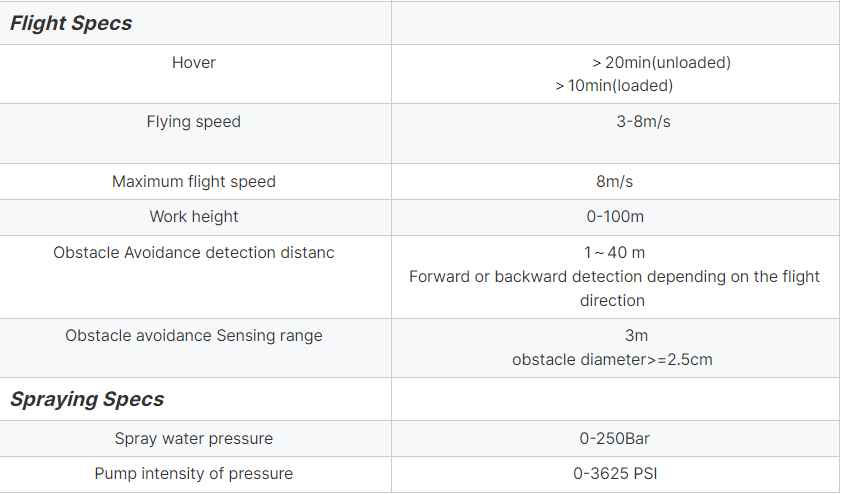Click the Spraying Specs section heading
Viewport: 841px width, 494px height.
87,400
